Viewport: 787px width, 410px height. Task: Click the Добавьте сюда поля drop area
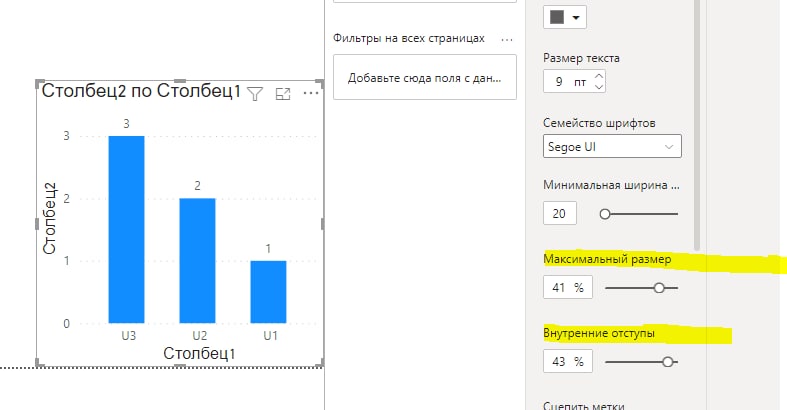coord(425,77)
